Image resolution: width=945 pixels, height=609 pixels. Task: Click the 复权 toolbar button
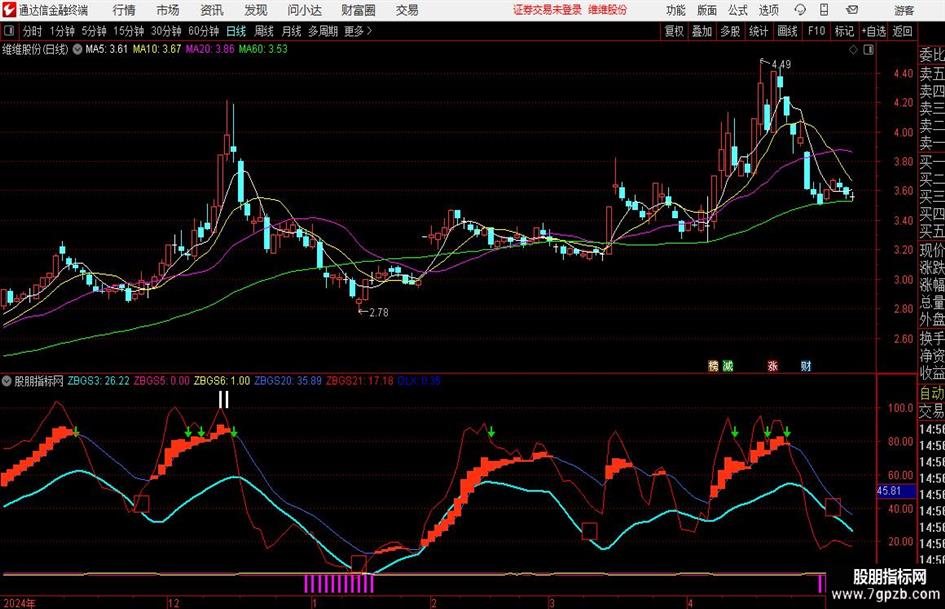(674, 31)
